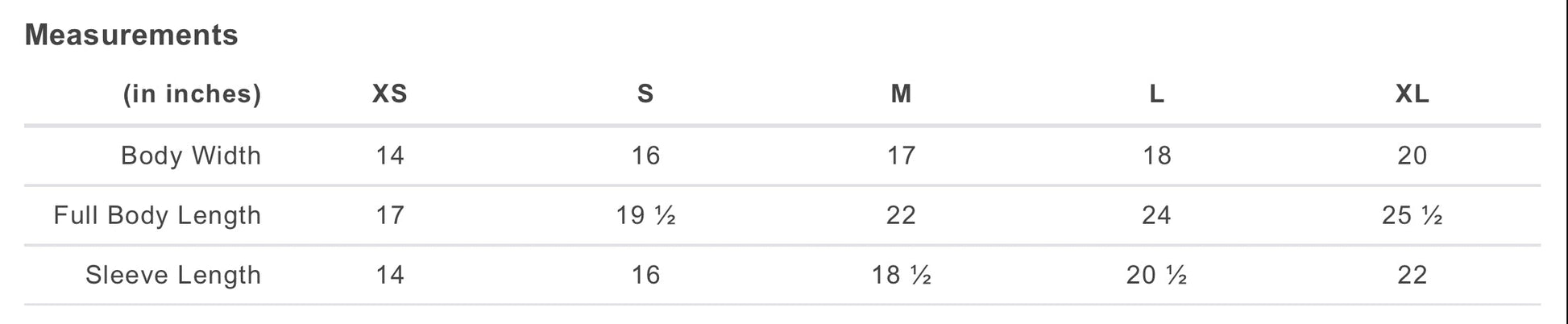This screenshot has height=324, width=1568.
Task: Click the L size column header
Action: click(1156, 94)
